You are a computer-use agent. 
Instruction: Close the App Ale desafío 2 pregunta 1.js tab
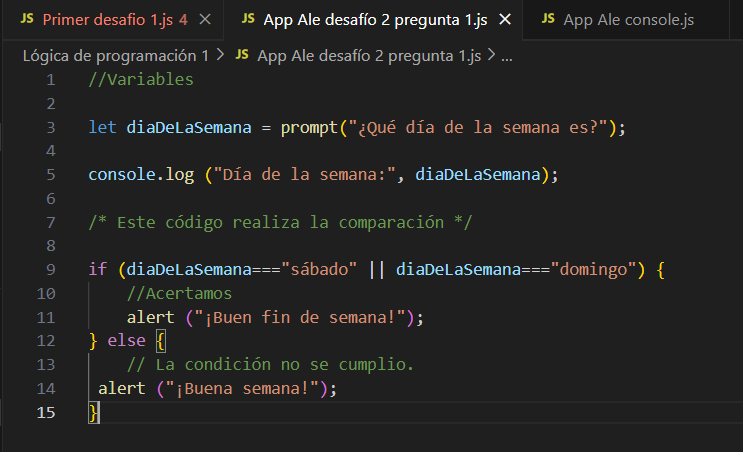click(x=505, y=20)
